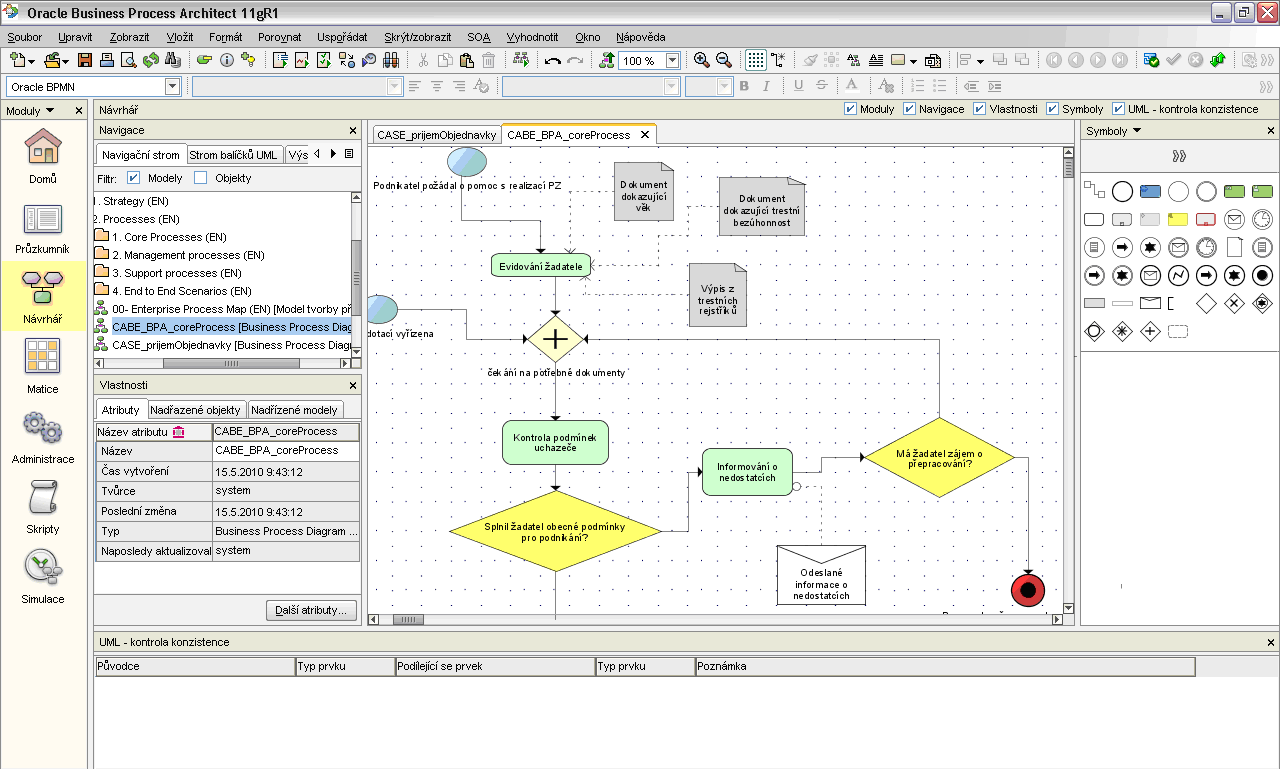Open the Domů module
The width and height of the screenshot is (1280, 769).
tap(43, 157)
